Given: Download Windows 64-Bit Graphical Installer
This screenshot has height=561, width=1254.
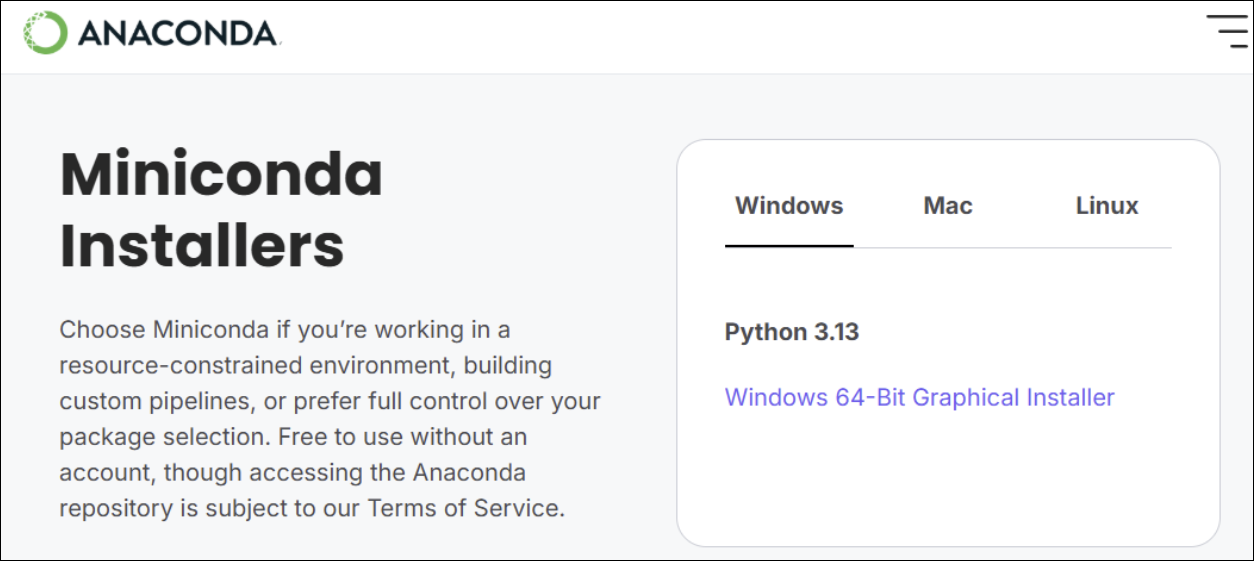Looking at the screenshot, I should pyautogui.click(x=919, y=397).
